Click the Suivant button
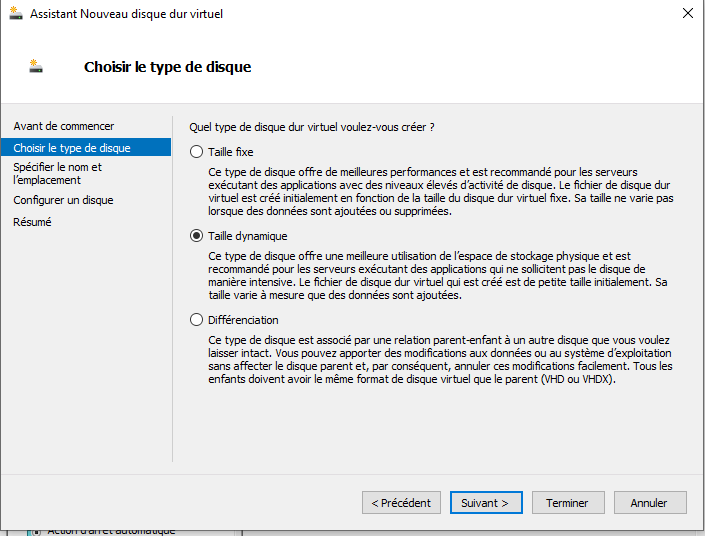Screen dimensions: 705x536 pos(486,503)
